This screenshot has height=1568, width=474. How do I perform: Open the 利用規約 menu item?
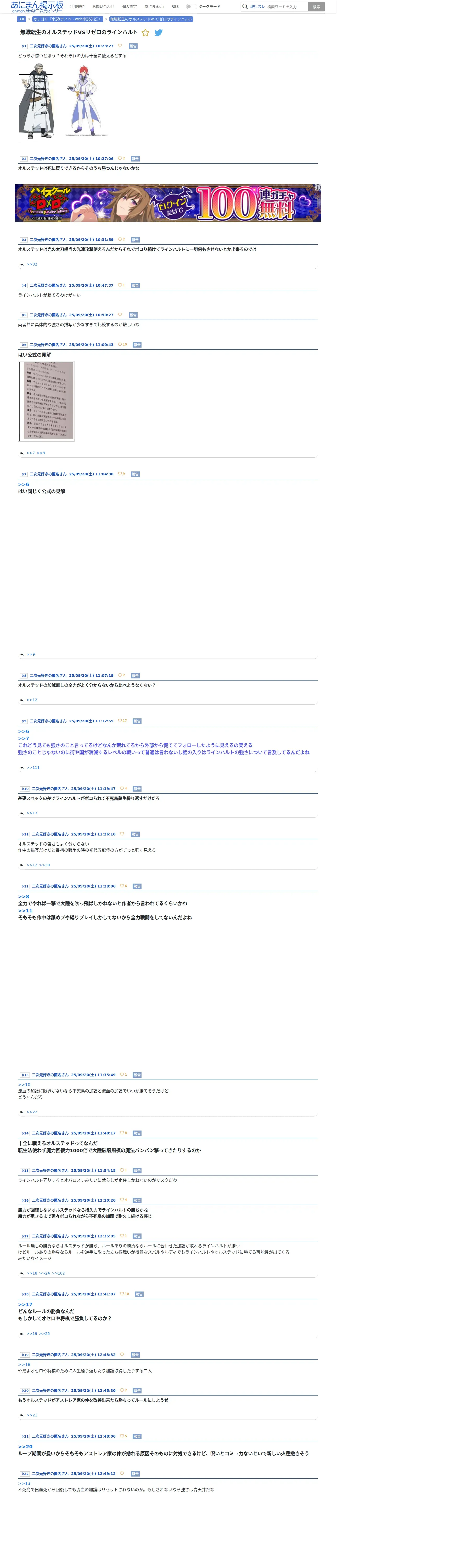click(x=77, y=7)
